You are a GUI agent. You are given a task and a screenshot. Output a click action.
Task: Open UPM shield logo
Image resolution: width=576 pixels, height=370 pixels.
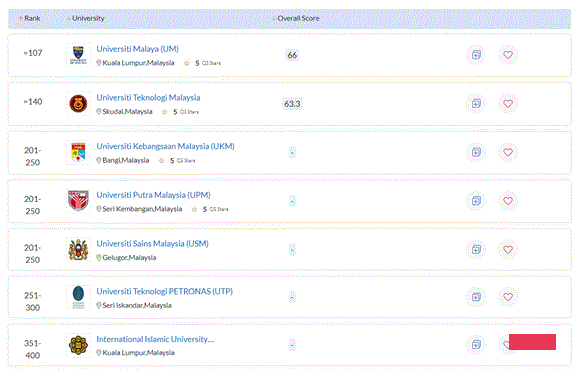[78, 201]
